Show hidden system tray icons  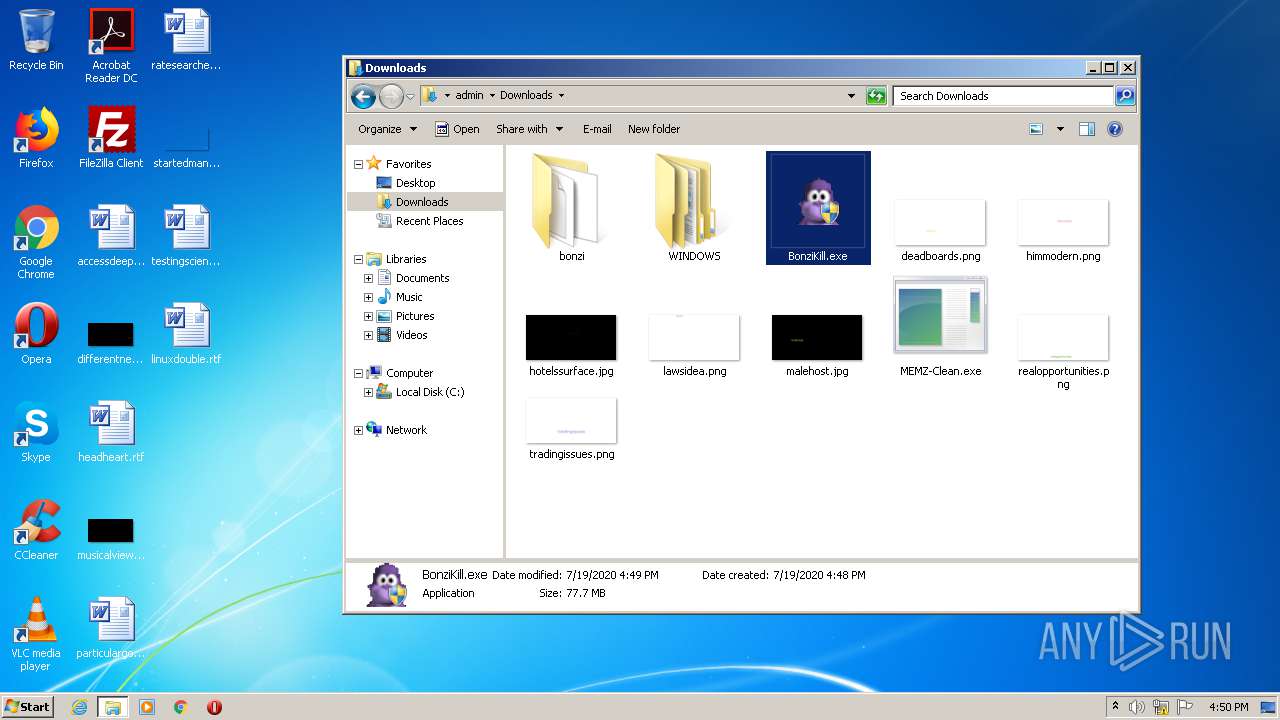(x=1115, y=707)
